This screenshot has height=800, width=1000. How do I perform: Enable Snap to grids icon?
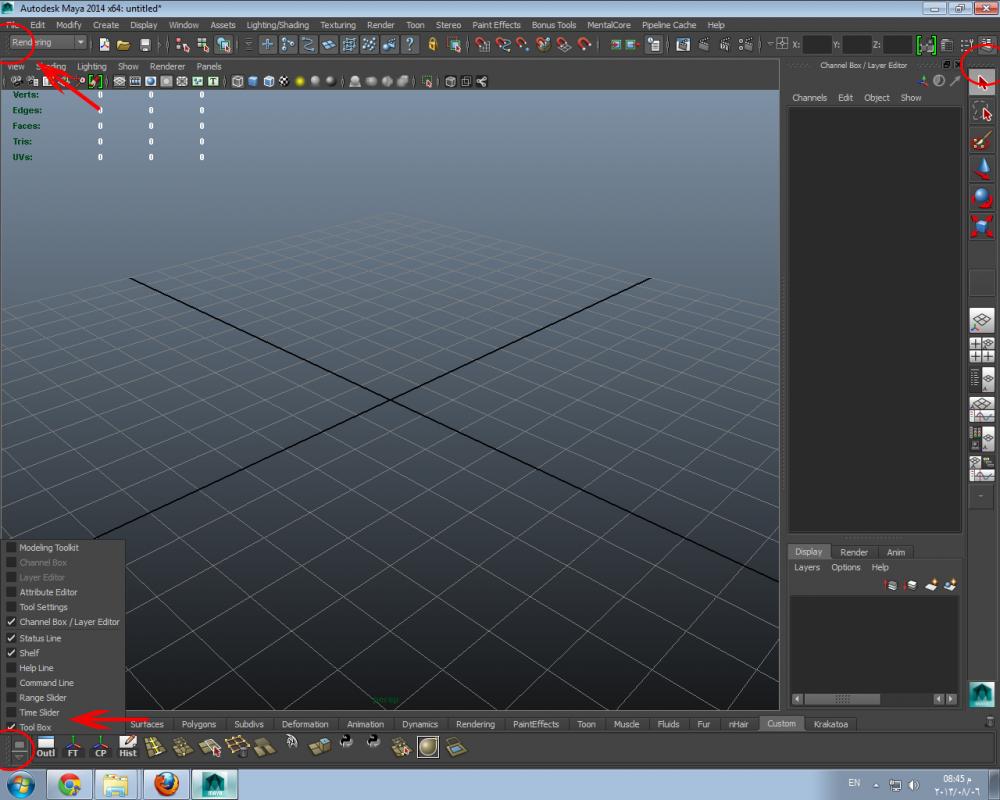coord(267,45)
